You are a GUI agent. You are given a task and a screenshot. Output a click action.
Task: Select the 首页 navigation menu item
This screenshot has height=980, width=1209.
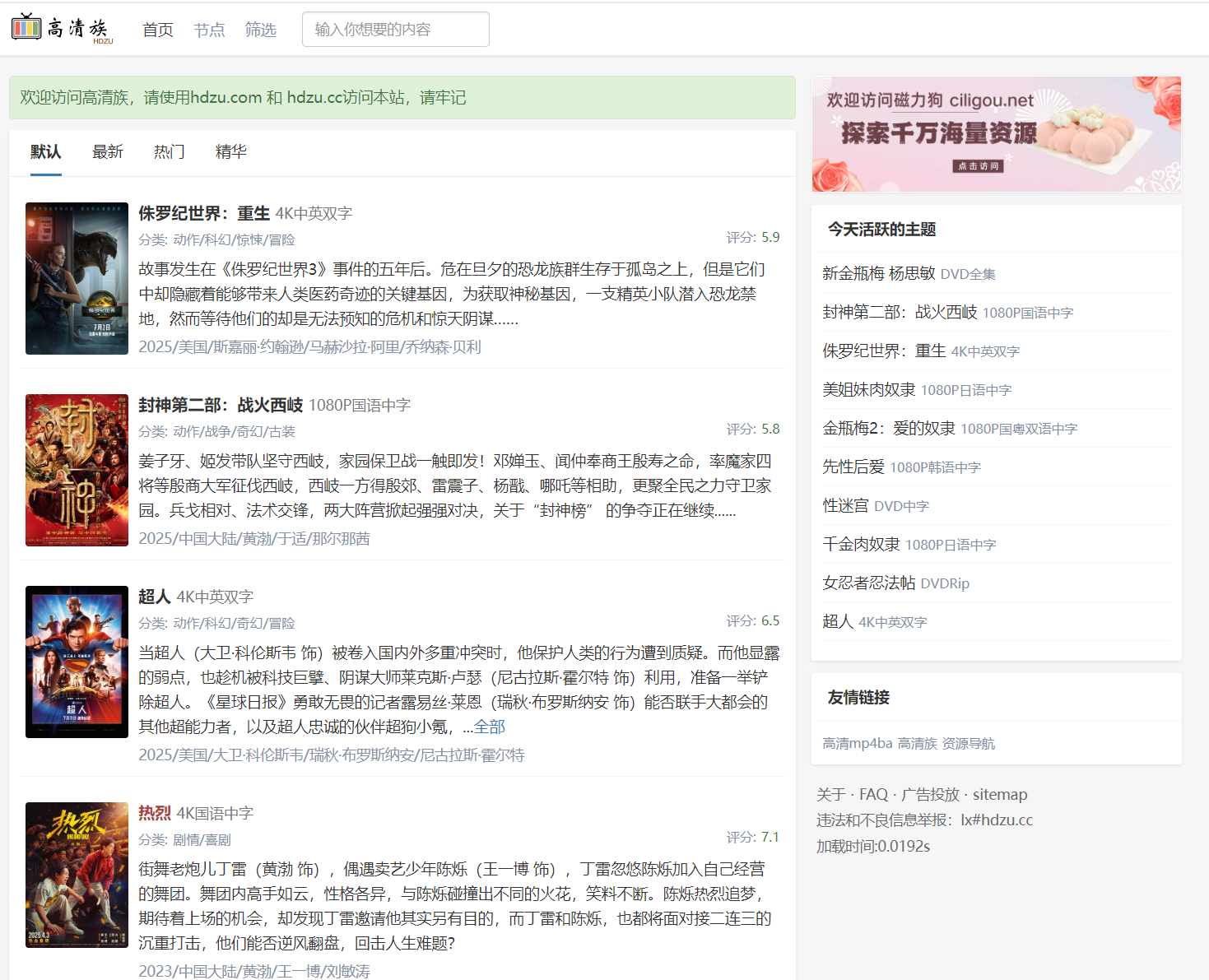[156, 30]
